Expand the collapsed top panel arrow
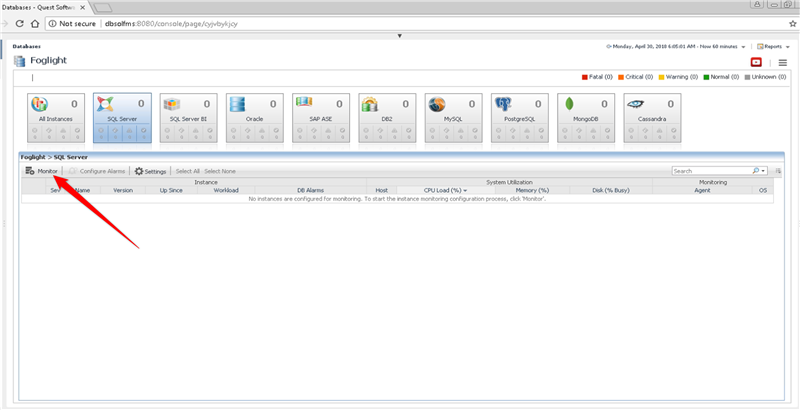The image size is (800, 410). pyautogui.click(x=400, y=36)
